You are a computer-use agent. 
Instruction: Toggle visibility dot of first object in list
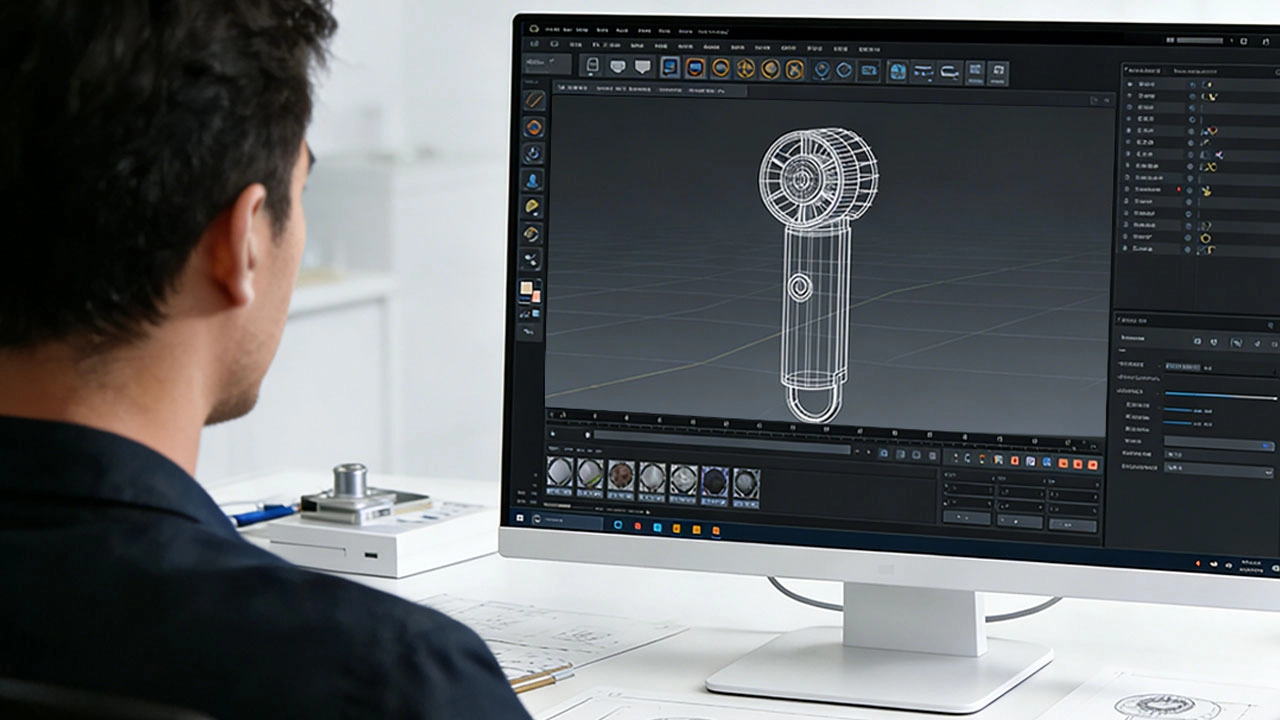1191,85
